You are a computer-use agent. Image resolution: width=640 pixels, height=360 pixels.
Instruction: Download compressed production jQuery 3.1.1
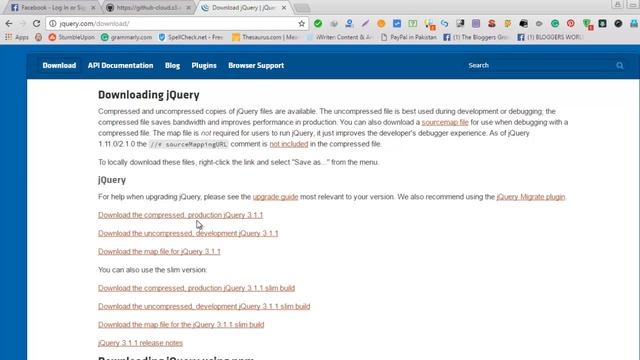tap(180, 215)
